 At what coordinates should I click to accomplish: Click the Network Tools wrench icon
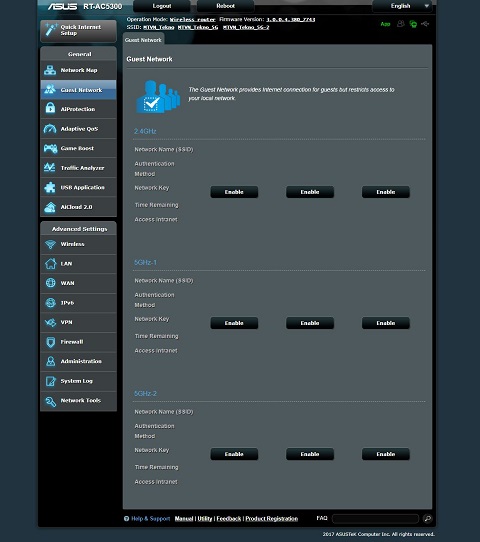[x=50, y=401]
